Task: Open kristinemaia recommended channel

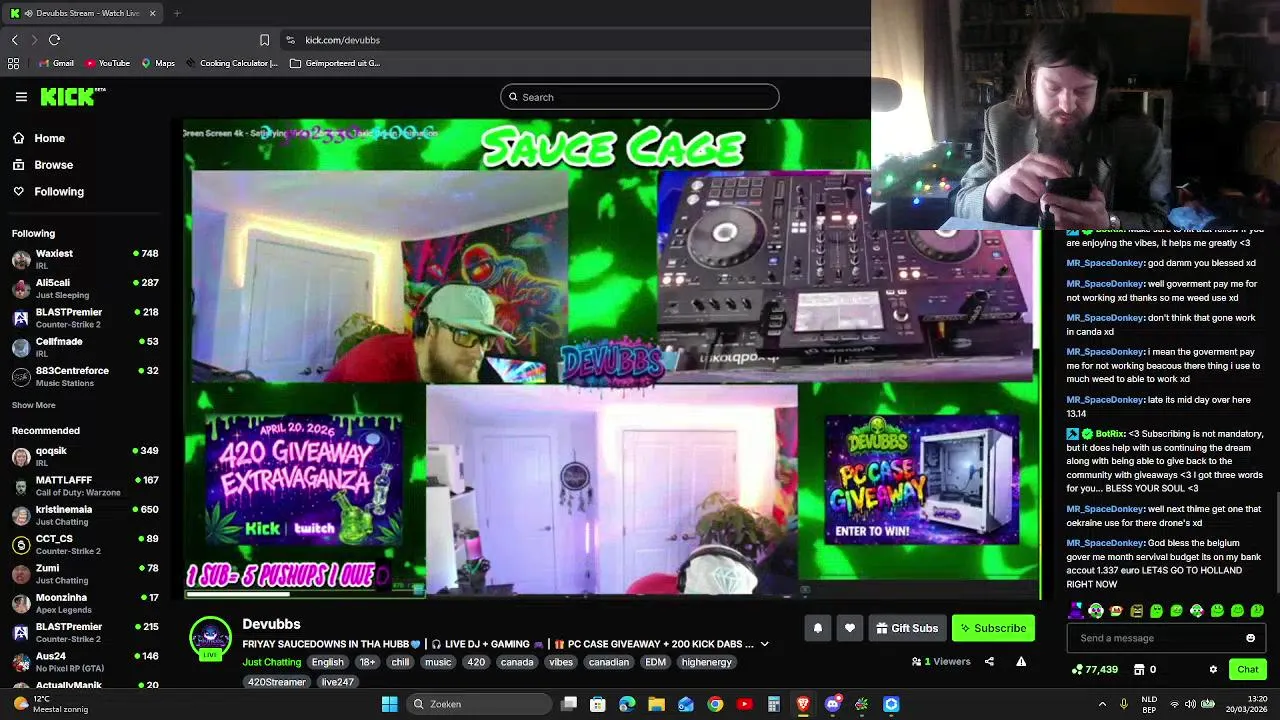Action: click(85, 515)
